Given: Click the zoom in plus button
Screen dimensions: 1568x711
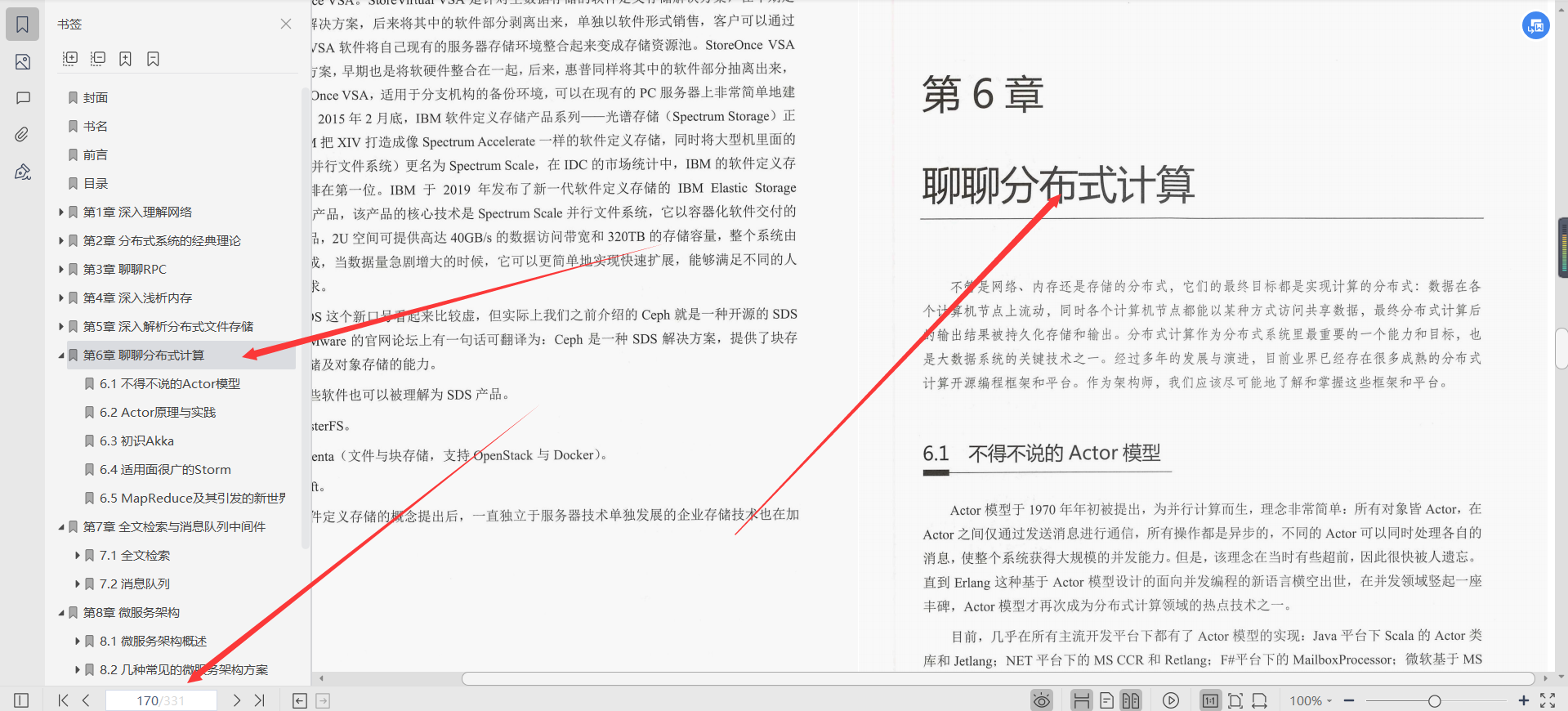Looking at the screenshot, I should pos(1524,700).
